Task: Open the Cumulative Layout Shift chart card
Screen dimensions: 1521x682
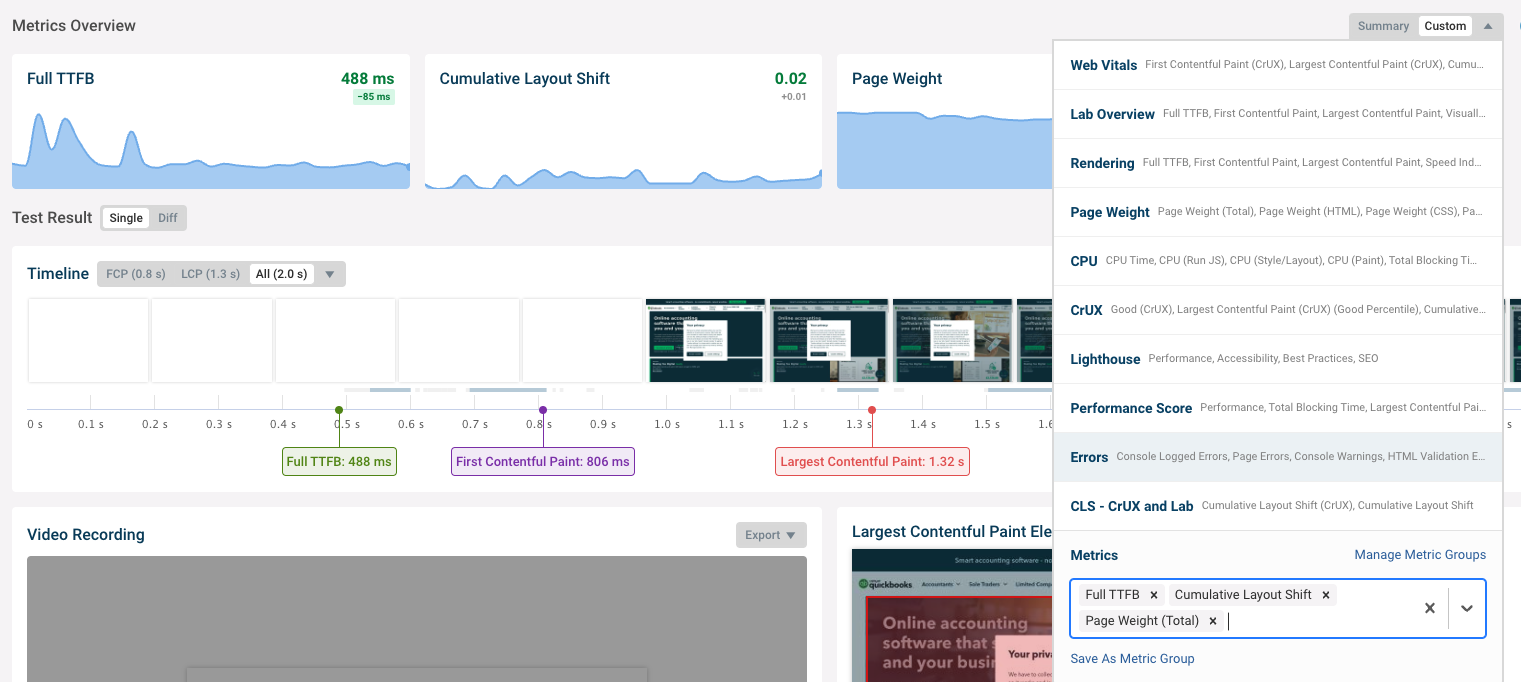Action: [623, 122]
